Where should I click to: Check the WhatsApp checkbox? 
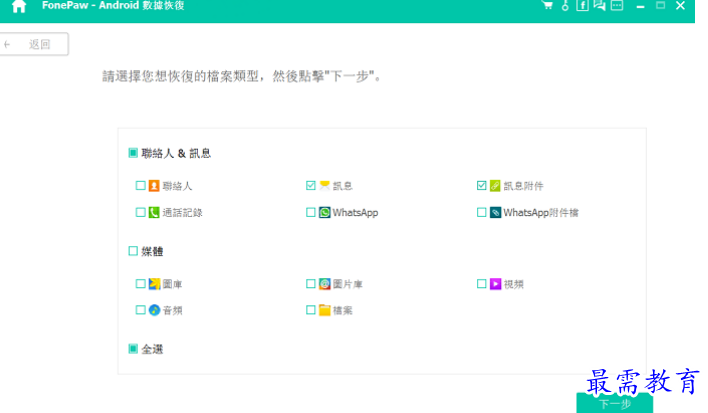[x=311, y=212]
